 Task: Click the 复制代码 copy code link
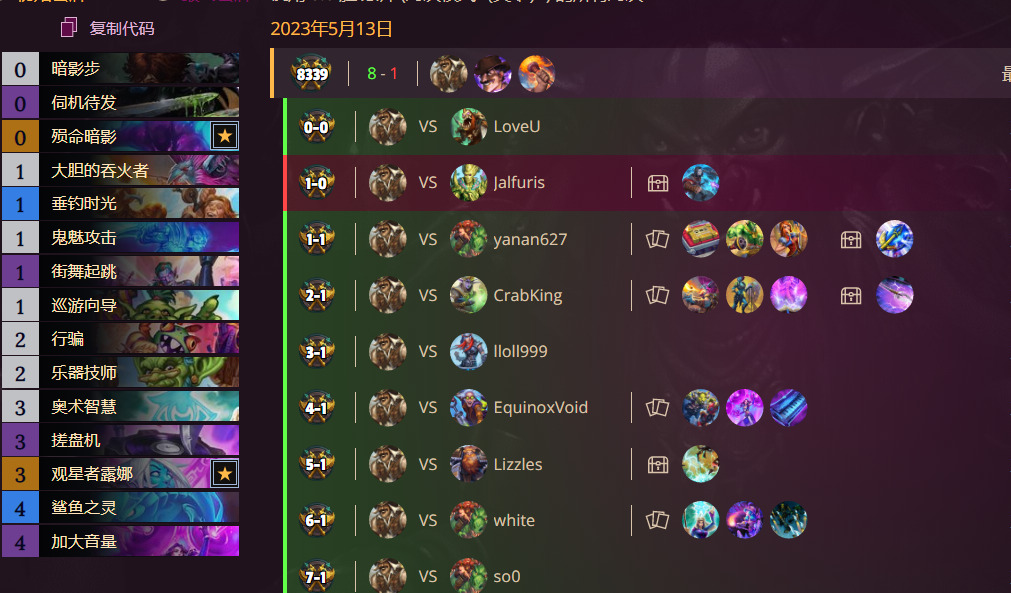pyautogui.click(x=122, y=28)
